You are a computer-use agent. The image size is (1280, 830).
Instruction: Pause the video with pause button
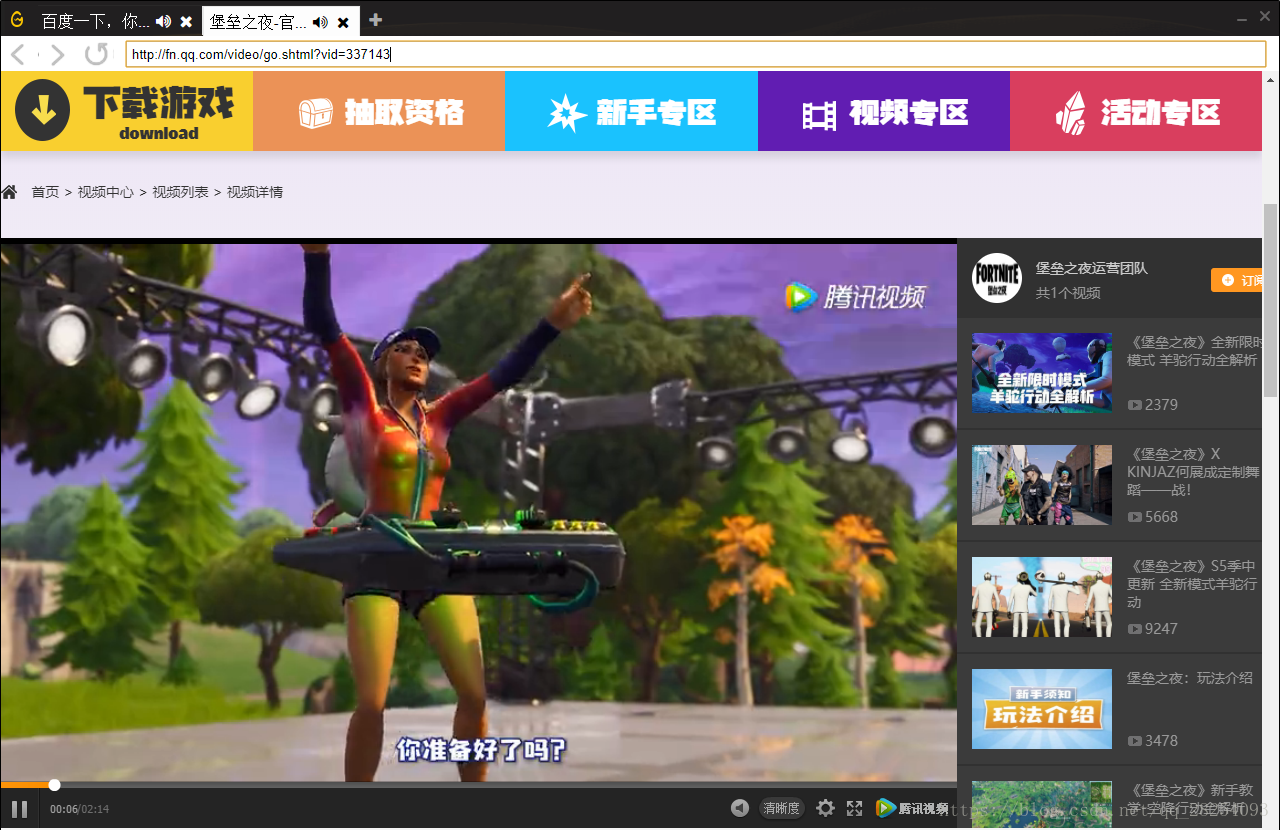coord(19,808)
